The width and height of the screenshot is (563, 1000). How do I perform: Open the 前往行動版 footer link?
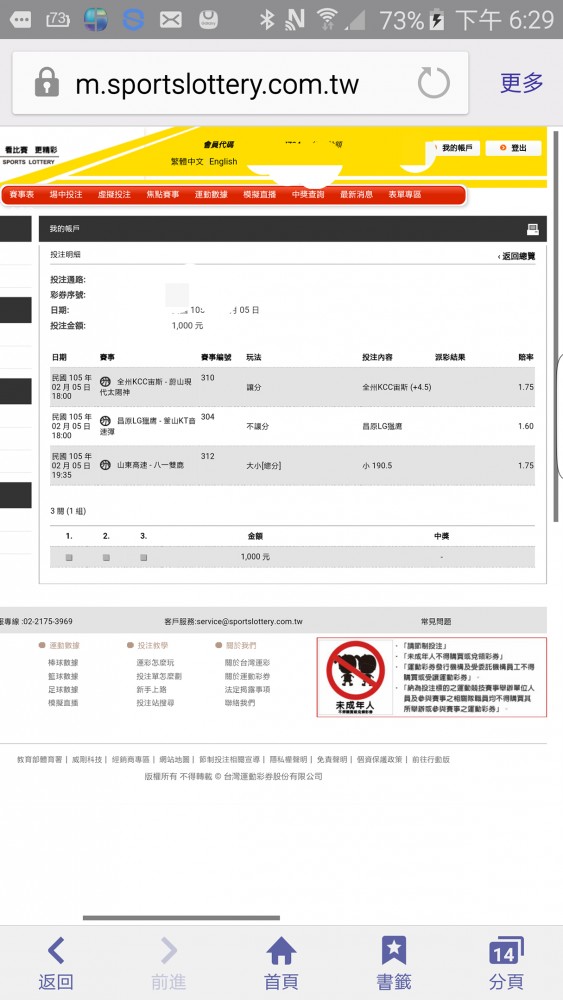[430, 760]
